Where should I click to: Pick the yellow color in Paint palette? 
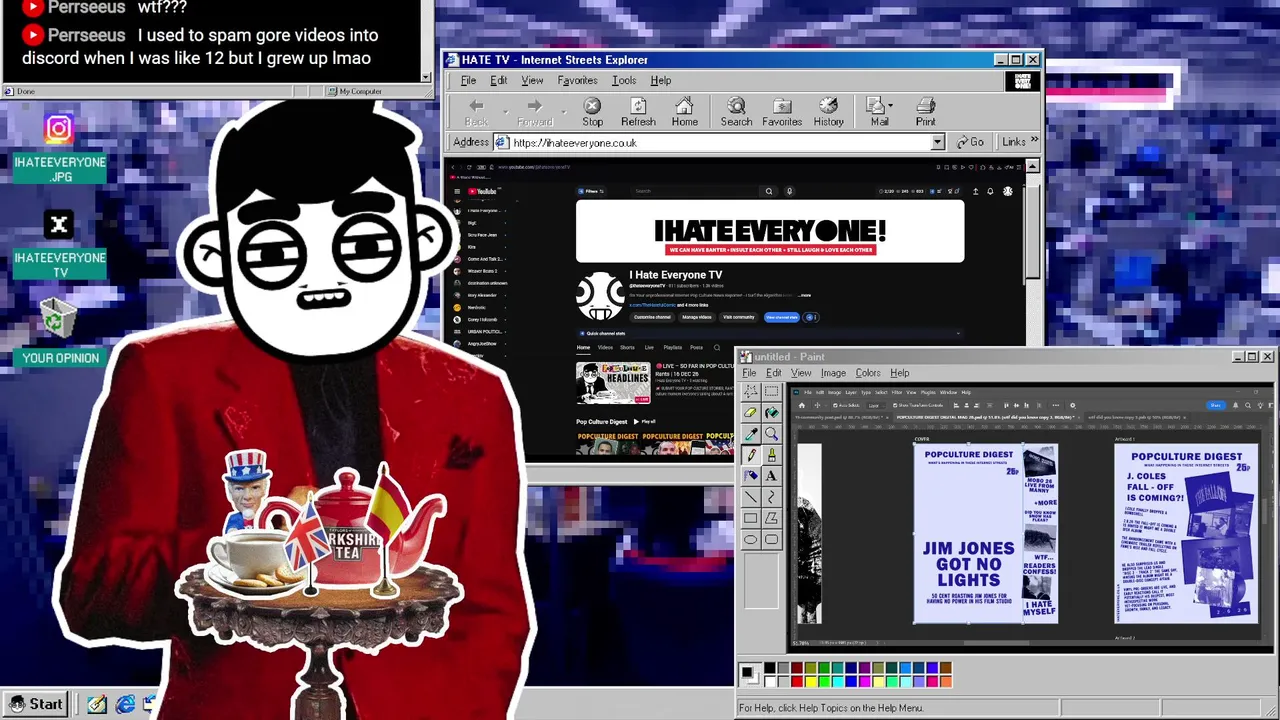[x=810, y=681]
